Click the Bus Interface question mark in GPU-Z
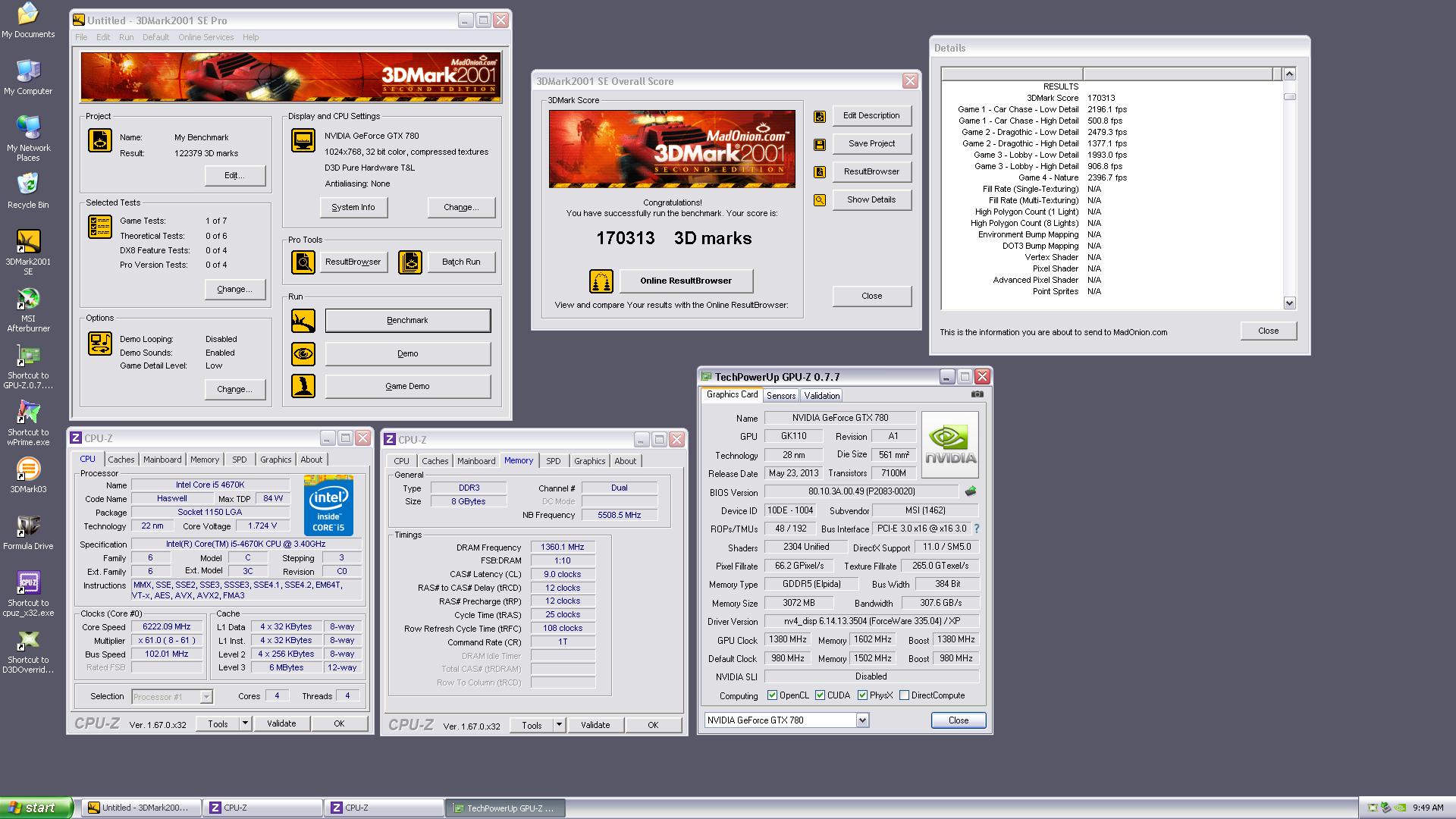This screenshot has width=1456, height=819. coord(976,529)
